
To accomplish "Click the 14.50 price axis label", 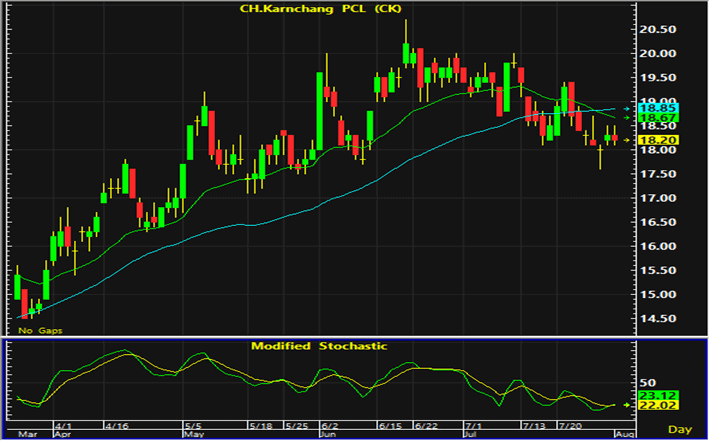I will tap(657, 319).
